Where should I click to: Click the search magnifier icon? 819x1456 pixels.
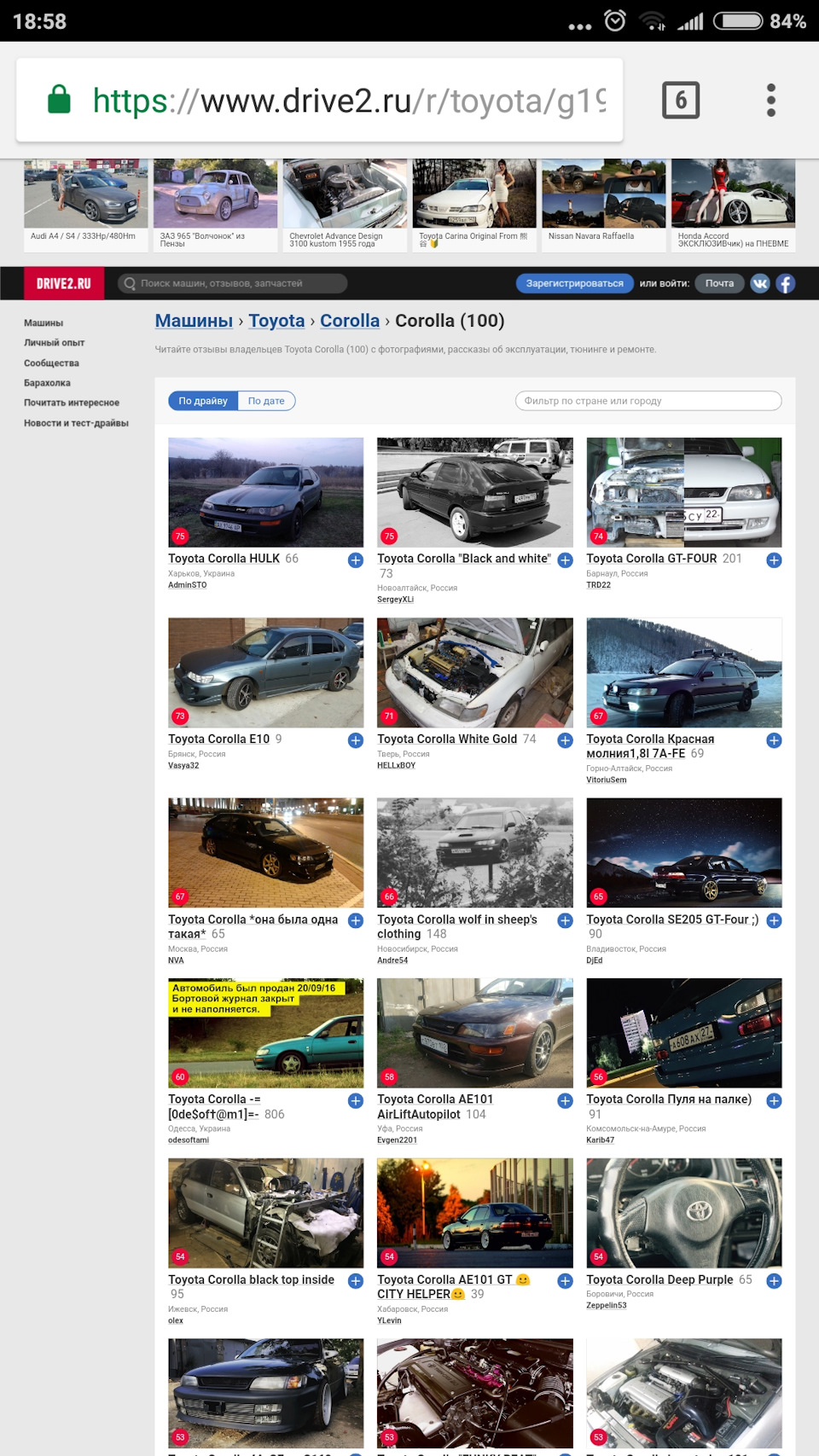130,283
